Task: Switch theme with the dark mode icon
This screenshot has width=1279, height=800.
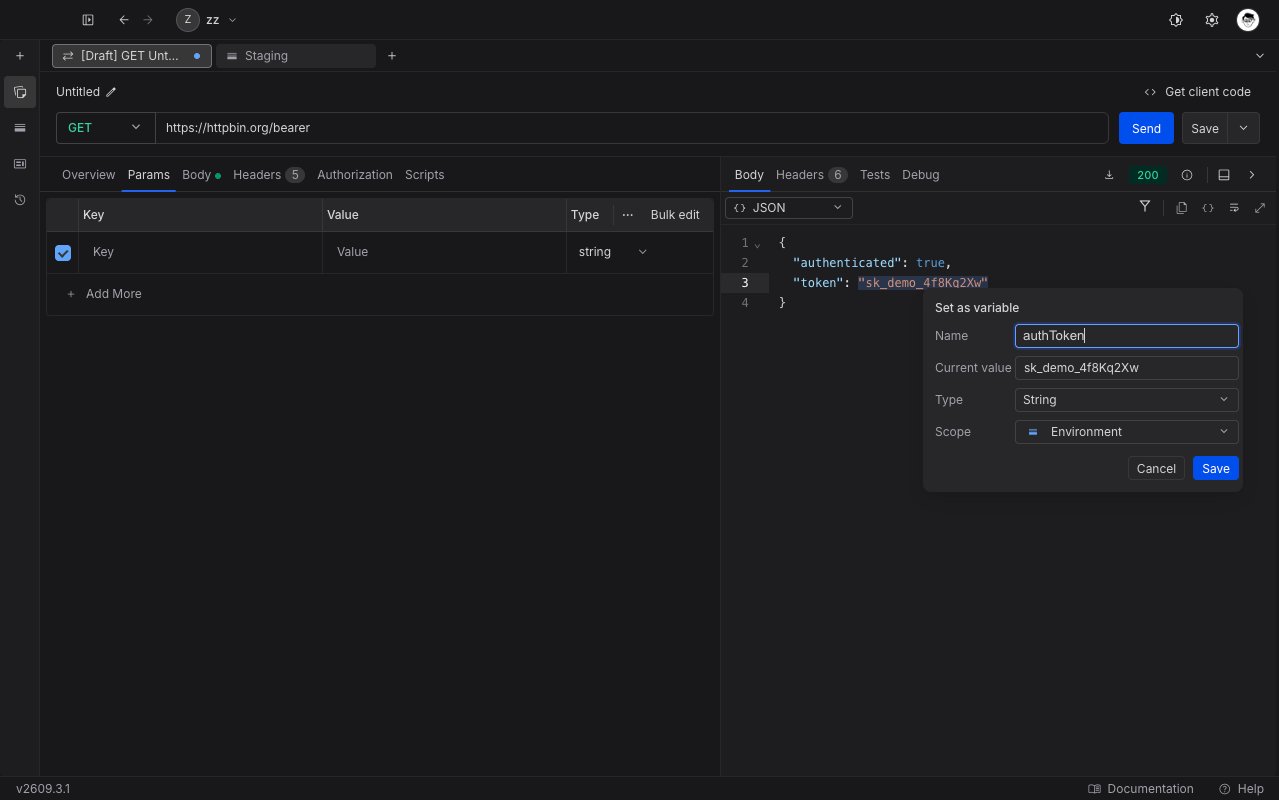Action: coord(1176,20)
